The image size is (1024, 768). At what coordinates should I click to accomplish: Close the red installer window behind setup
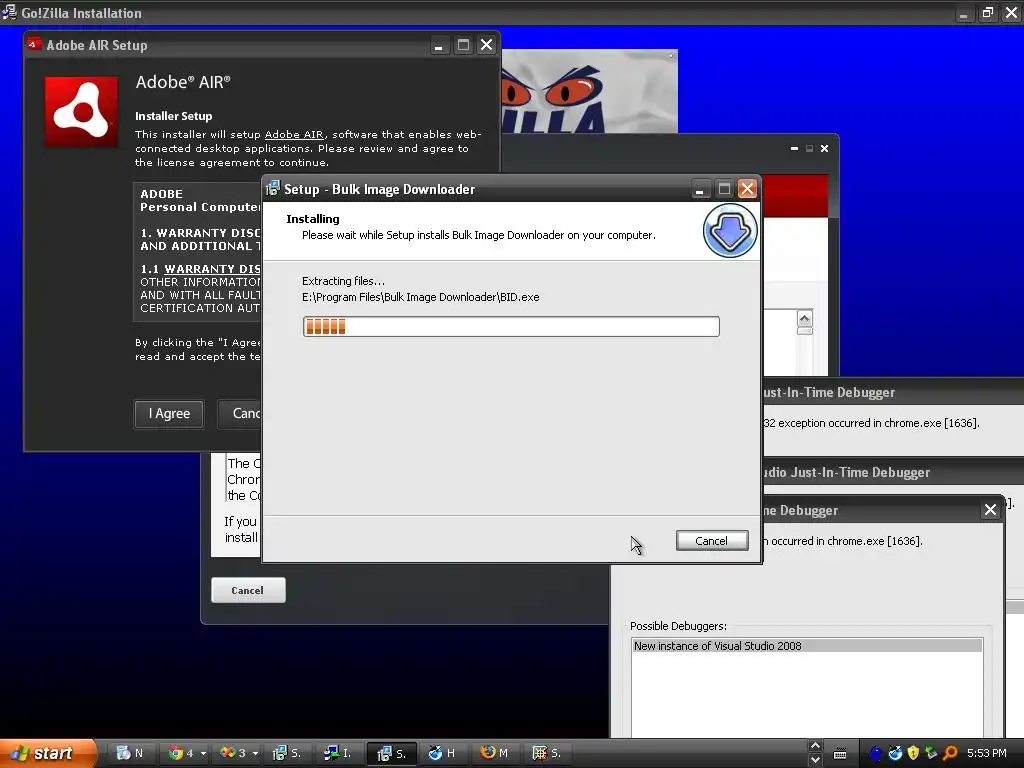pyautogui.click(x=824, y=149)
